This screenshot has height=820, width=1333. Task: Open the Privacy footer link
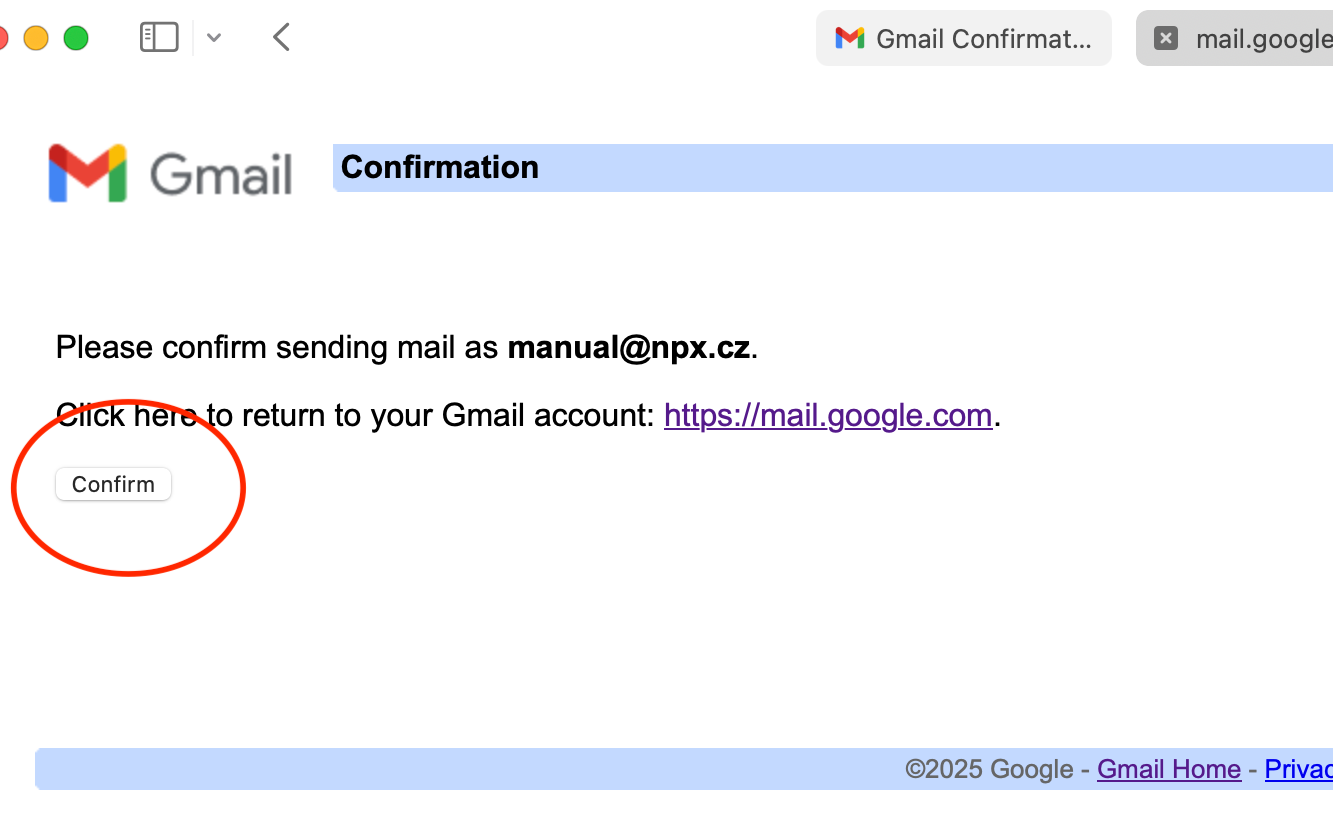coord(1298,769)
